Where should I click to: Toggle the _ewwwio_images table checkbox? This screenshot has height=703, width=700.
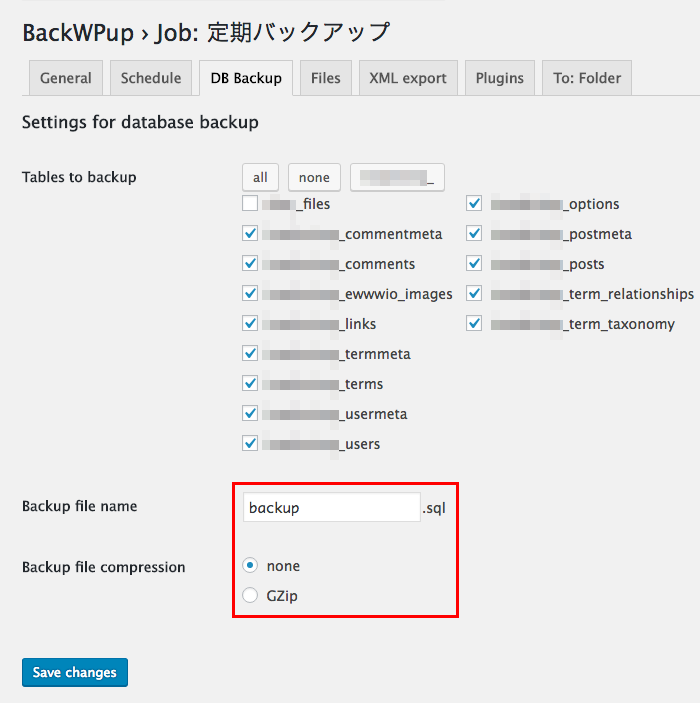(250, 293)
